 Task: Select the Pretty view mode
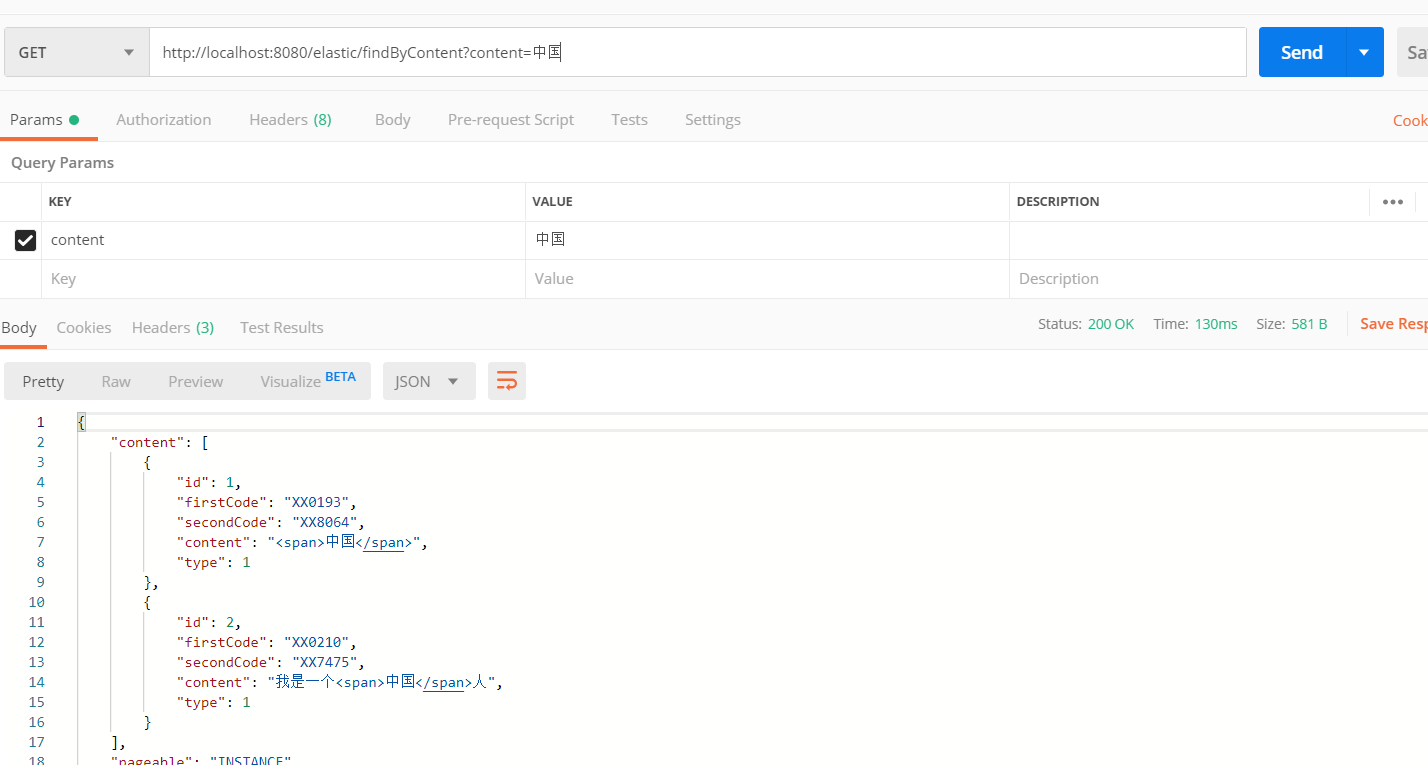tap(43, 381)
